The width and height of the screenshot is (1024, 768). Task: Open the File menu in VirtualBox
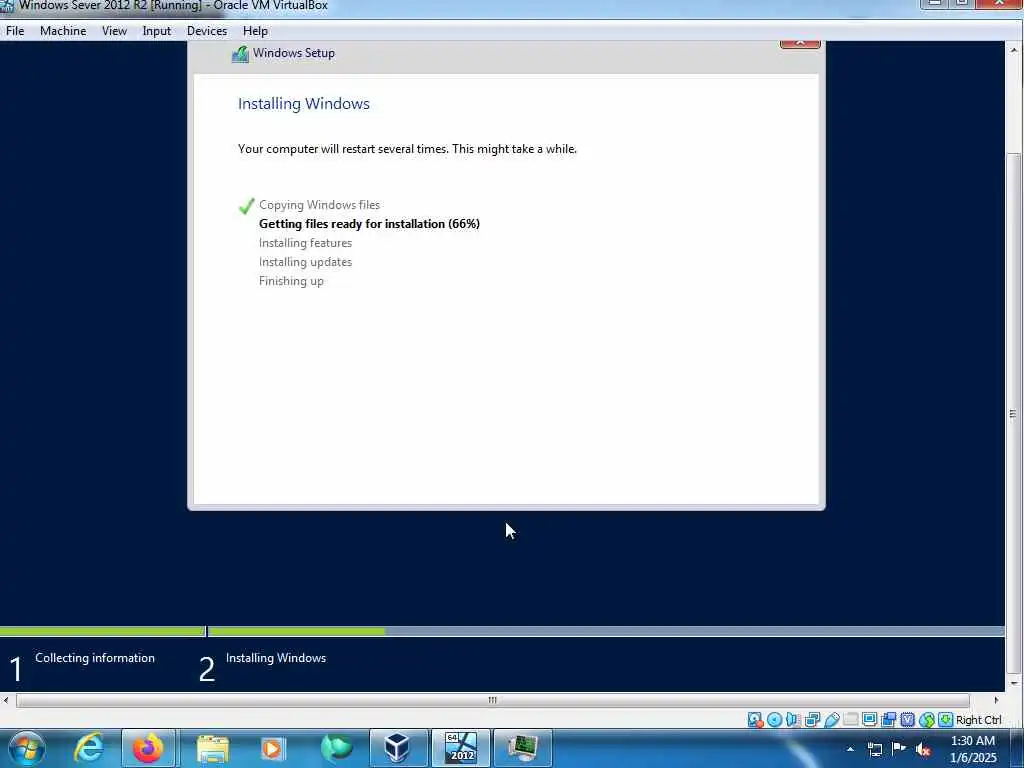(15, 31)
